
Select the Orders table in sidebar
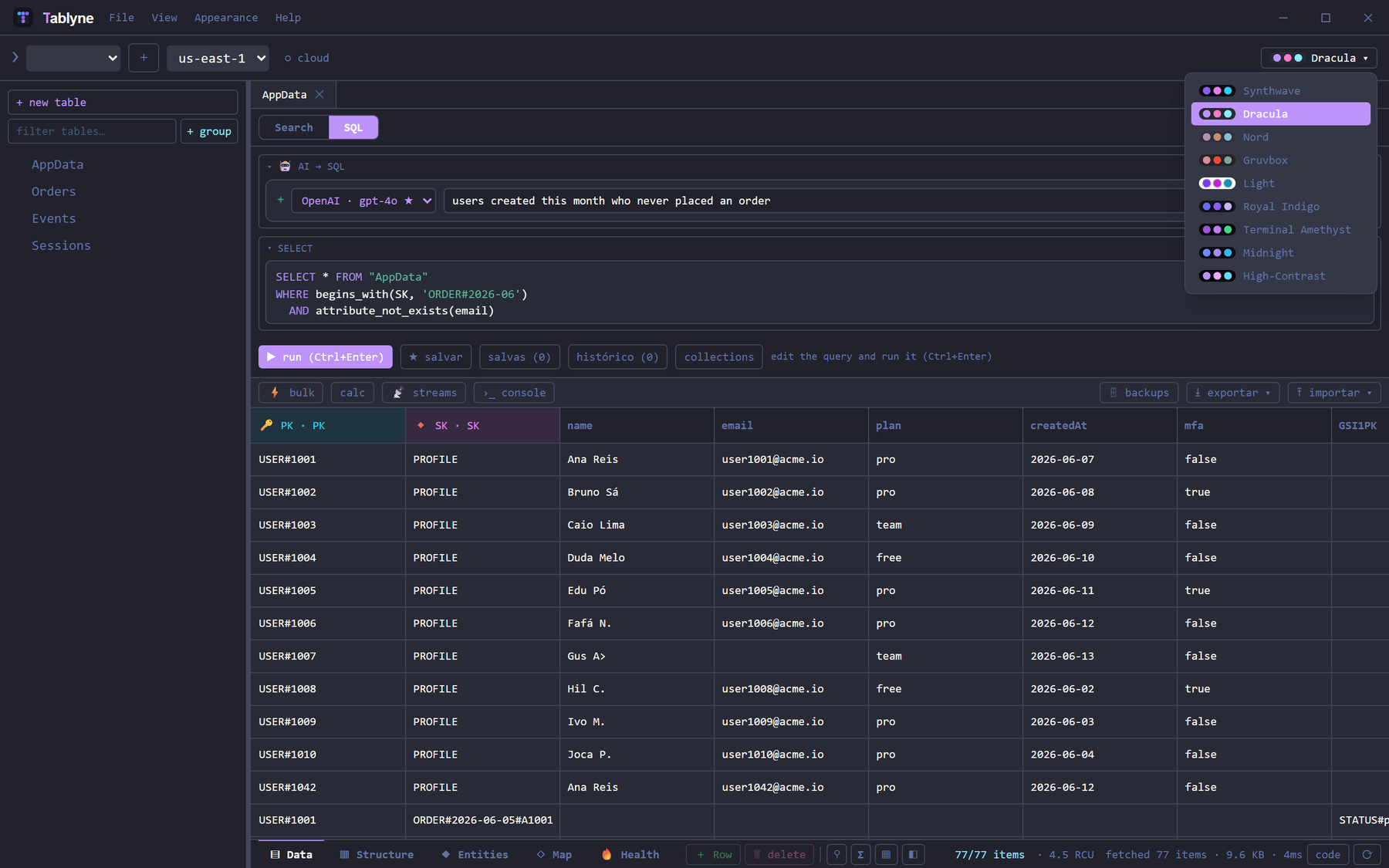[54, 191]
